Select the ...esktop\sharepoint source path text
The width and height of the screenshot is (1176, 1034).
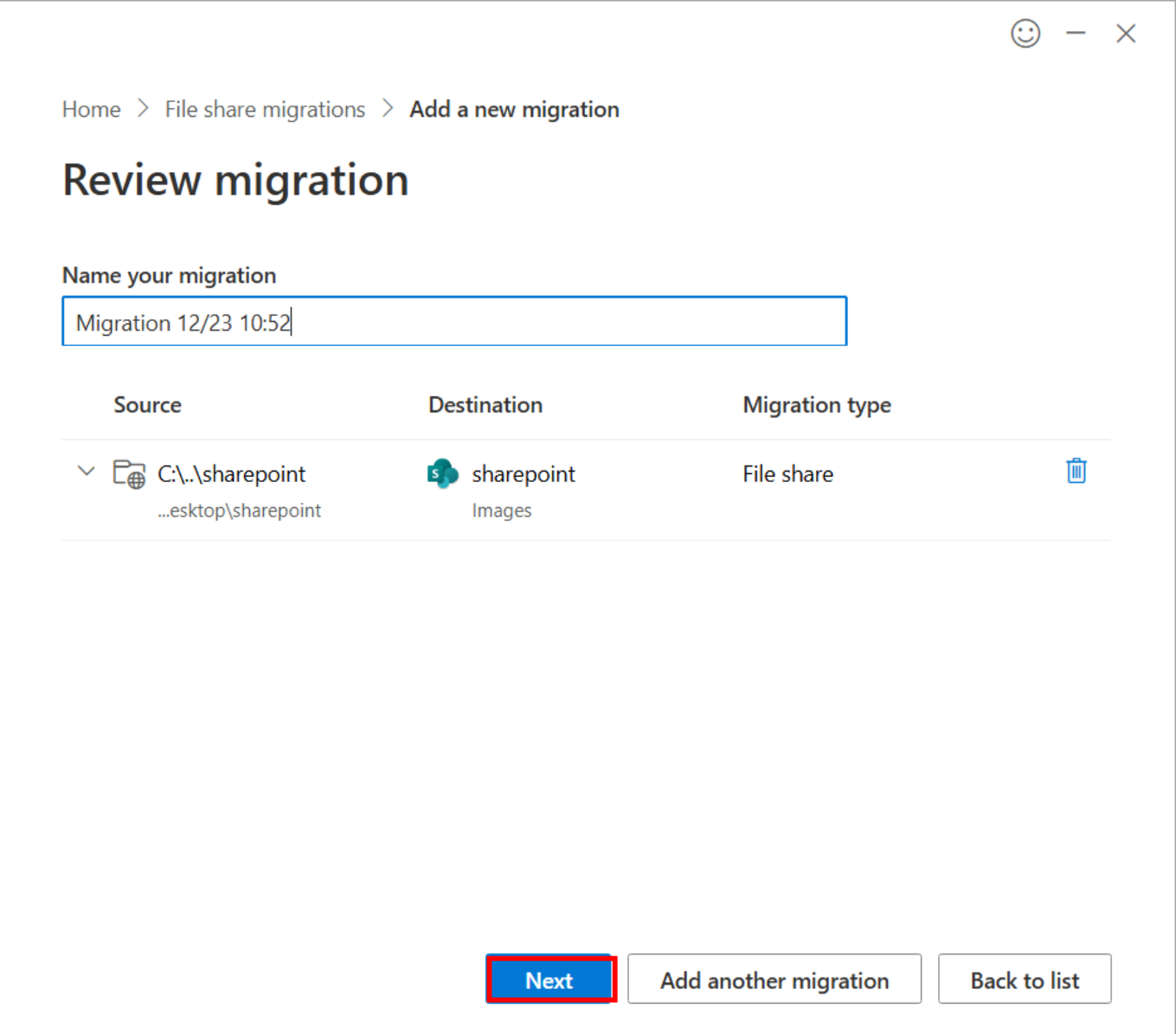(x=239, y=510)
